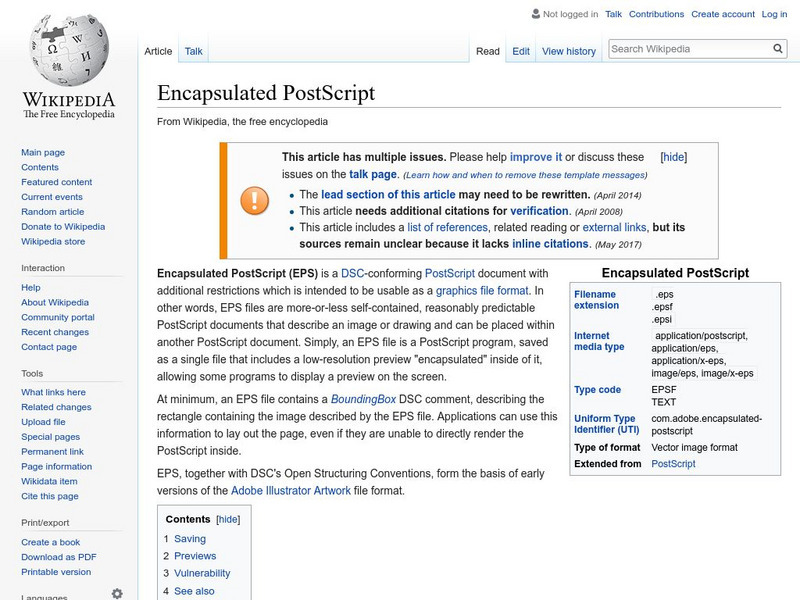Click 'verification' link in notice
The width and height of the screenshot is (800, 600).
click(x=539, y=211)
